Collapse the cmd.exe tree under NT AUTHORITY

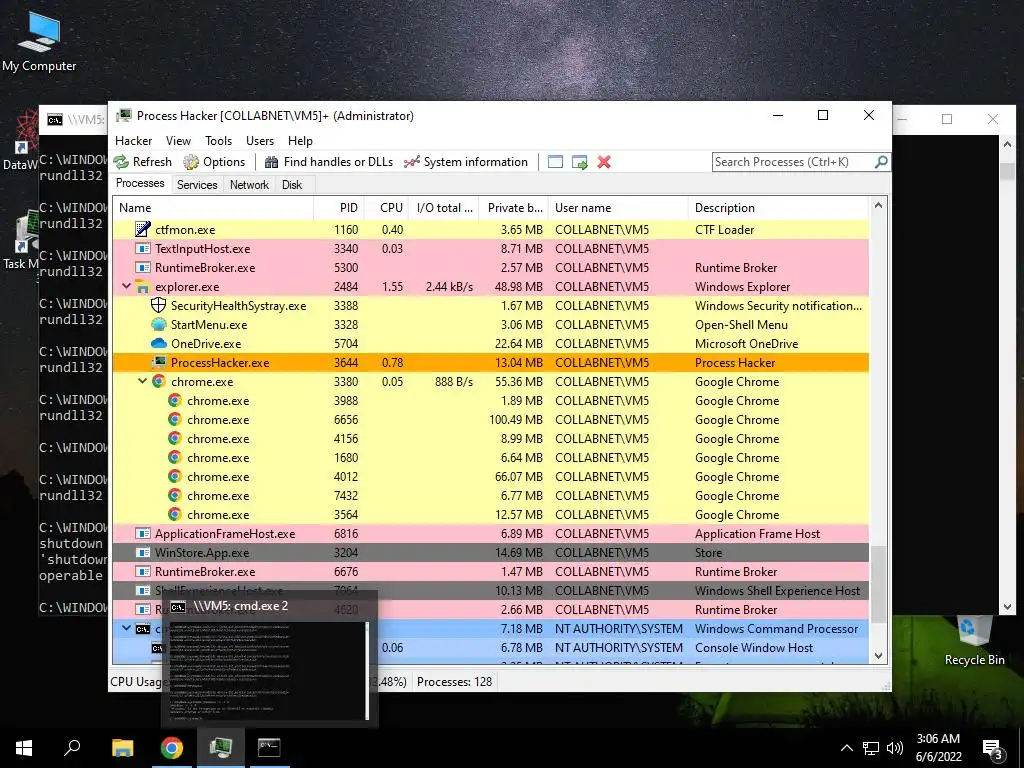click(126, 628)
